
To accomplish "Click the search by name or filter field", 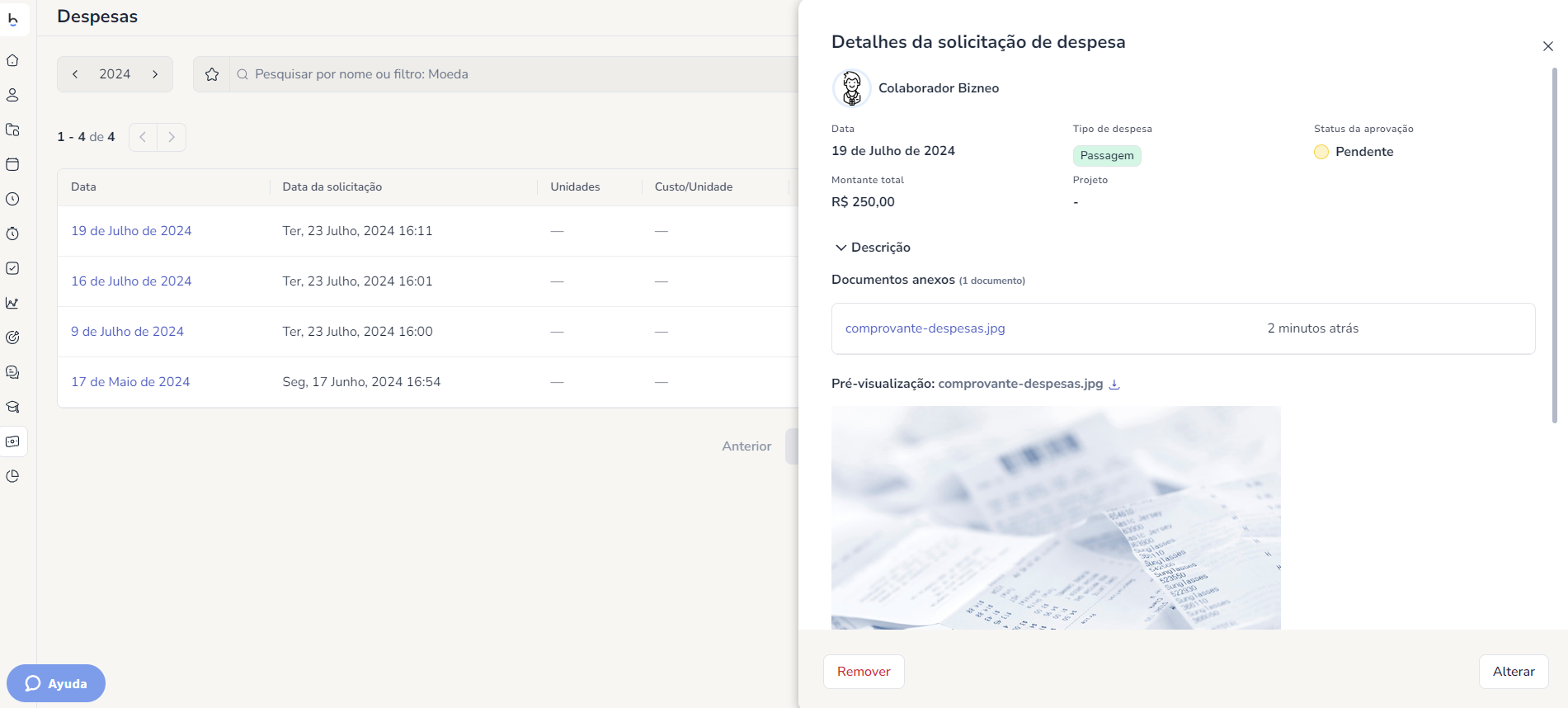I will pyautogui.click(x=511, y=74).
